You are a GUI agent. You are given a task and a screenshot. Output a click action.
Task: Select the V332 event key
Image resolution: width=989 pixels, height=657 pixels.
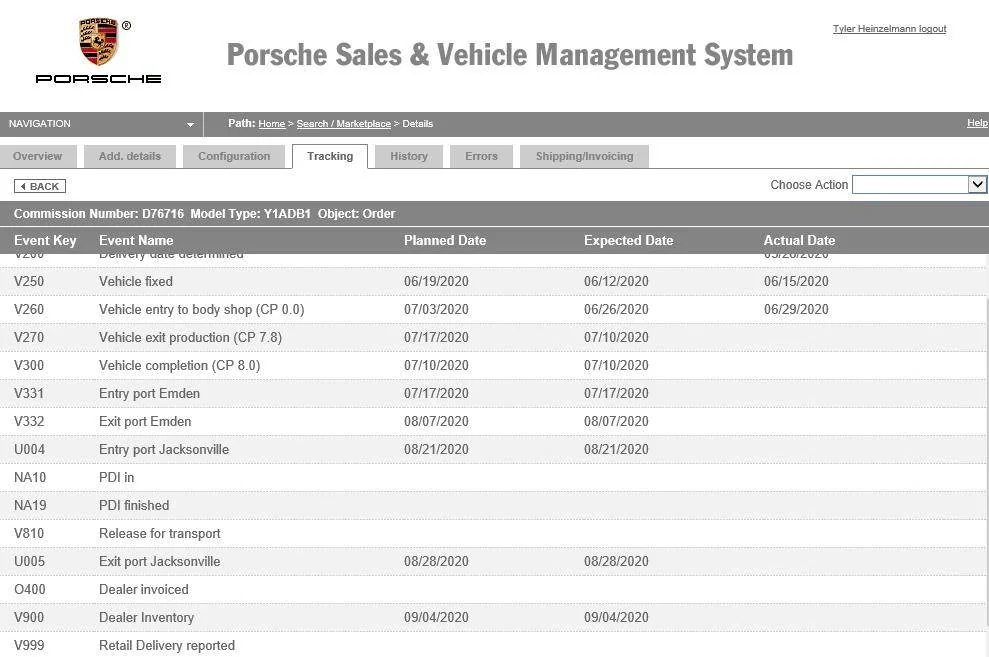click(29, 421)
